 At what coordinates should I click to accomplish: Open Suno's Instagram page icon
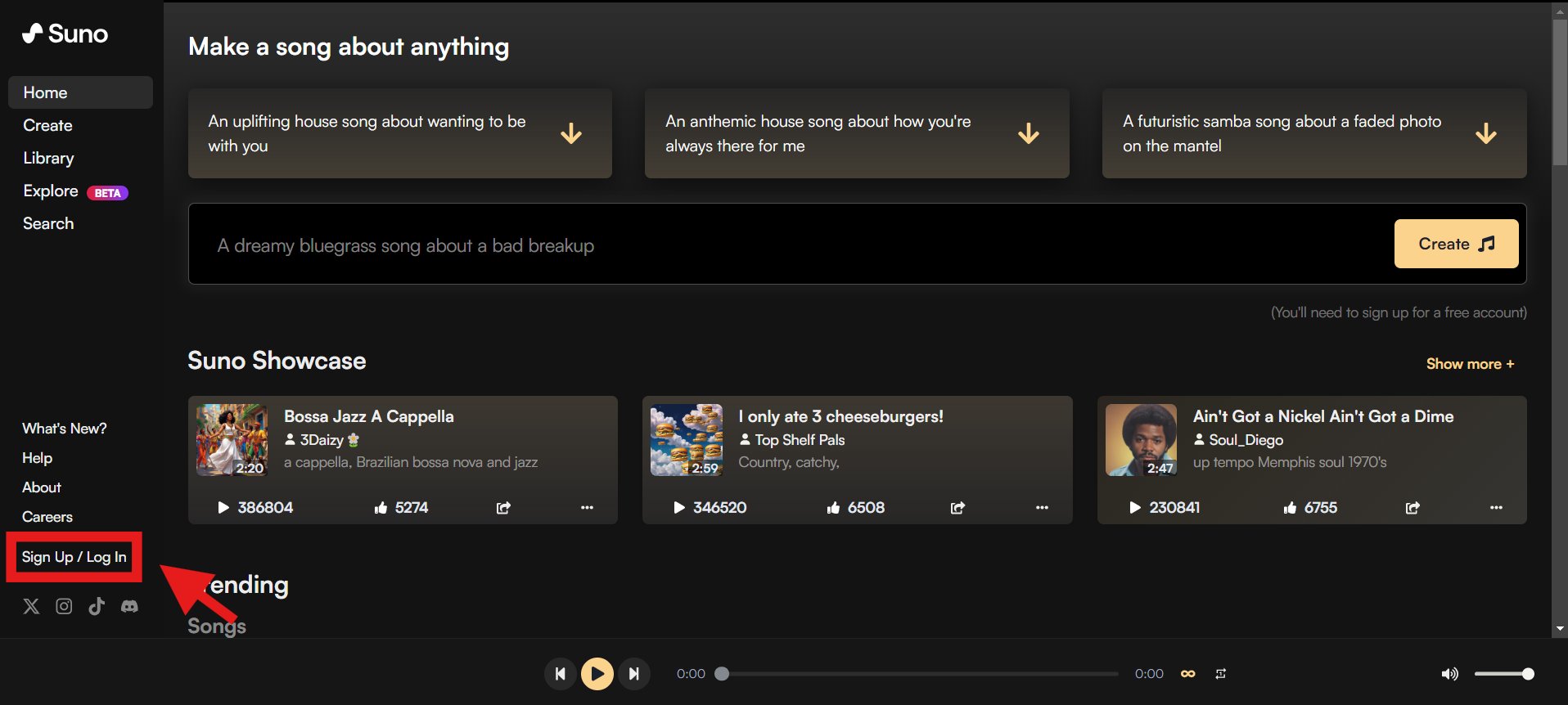pyautogui.click(x=64, y=606)
